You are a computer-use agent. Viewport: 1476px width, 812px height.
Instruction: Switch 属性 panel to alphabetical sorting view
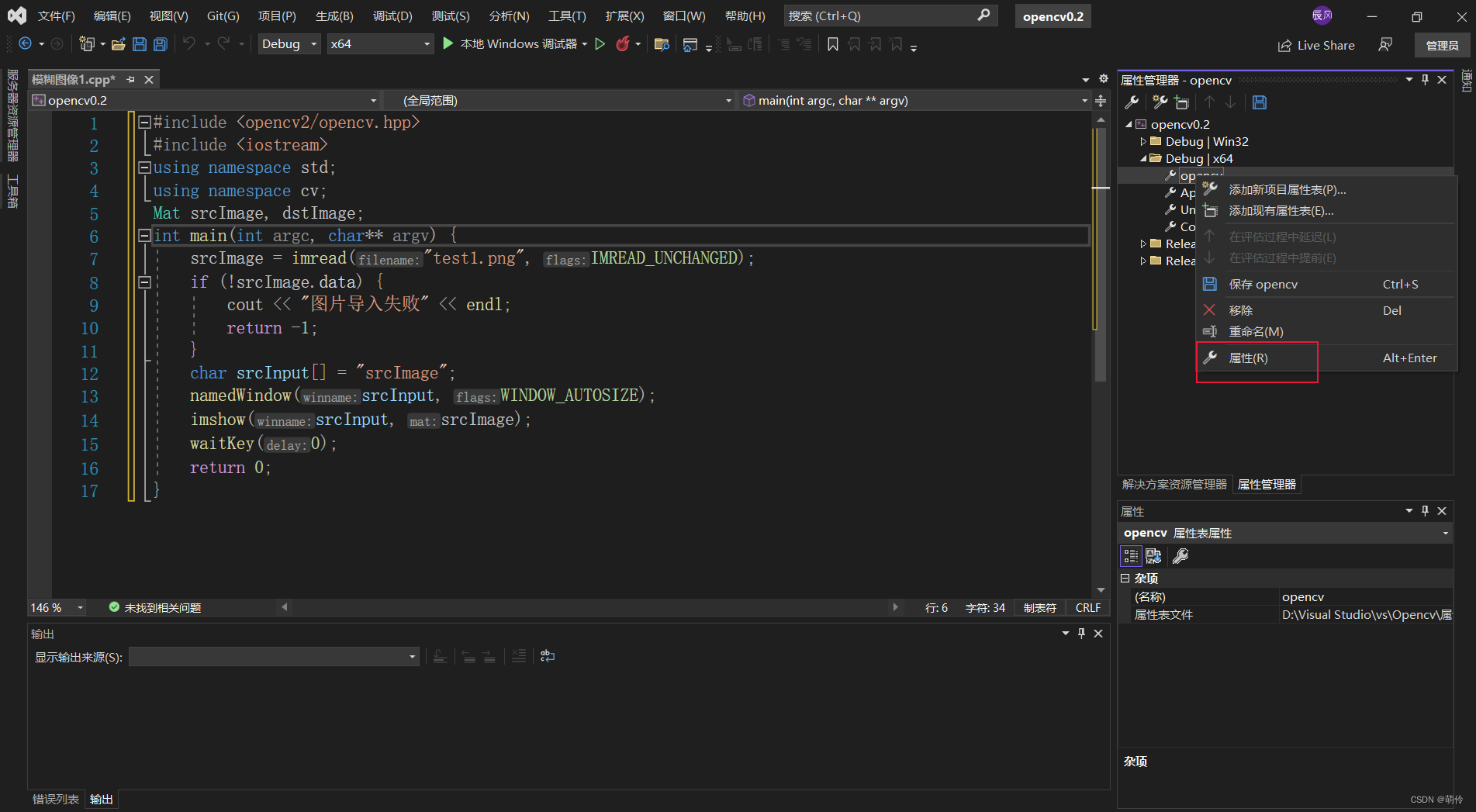click(1153, 555)
